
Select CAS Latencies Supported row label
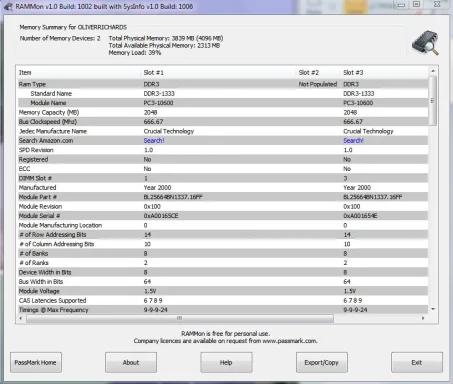coord(52,300)
